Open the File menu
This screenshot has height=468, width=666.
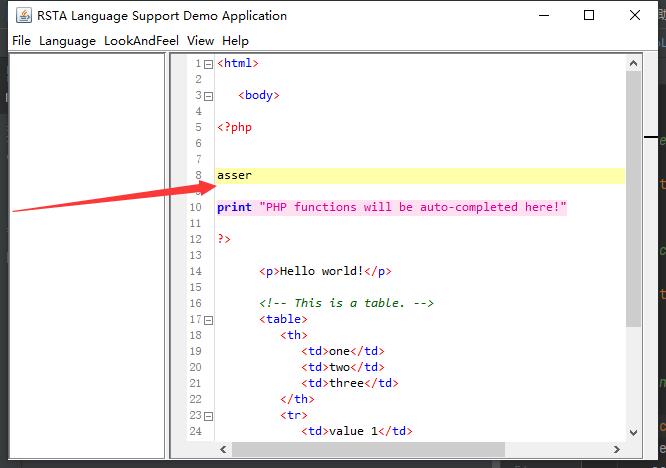(21, 41)
